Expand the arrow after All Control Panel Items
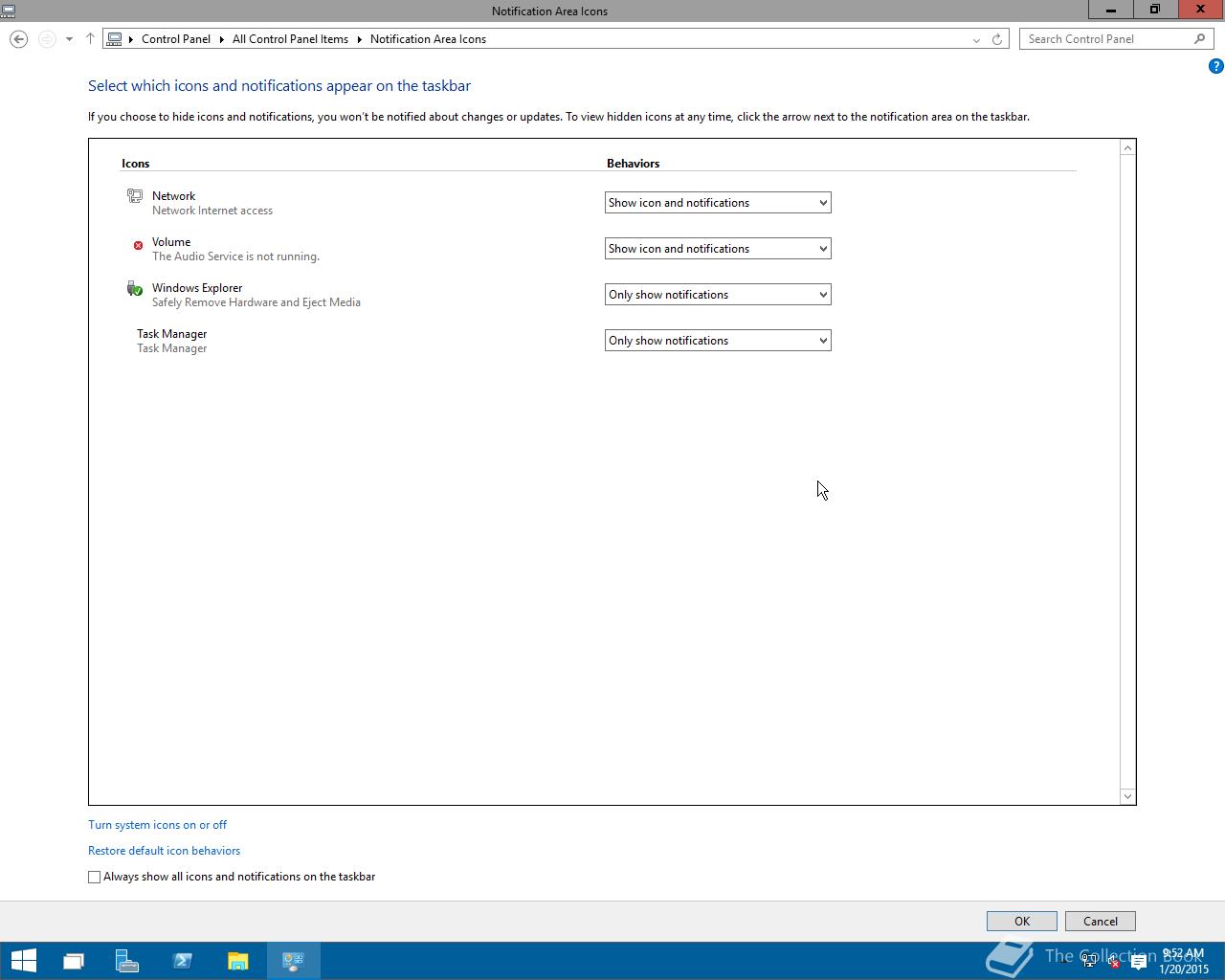Image resolution: width=1225 pixels, height=980 pixels. (360, 39)
